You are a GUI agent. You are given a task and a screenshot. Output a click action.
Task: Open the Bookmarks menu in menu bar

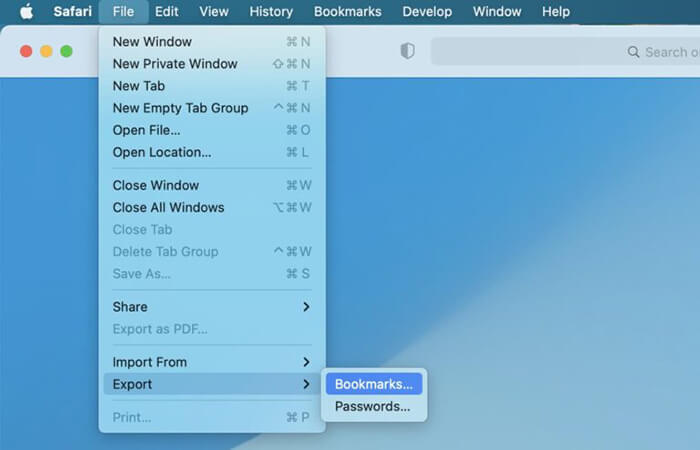point(347,11)
